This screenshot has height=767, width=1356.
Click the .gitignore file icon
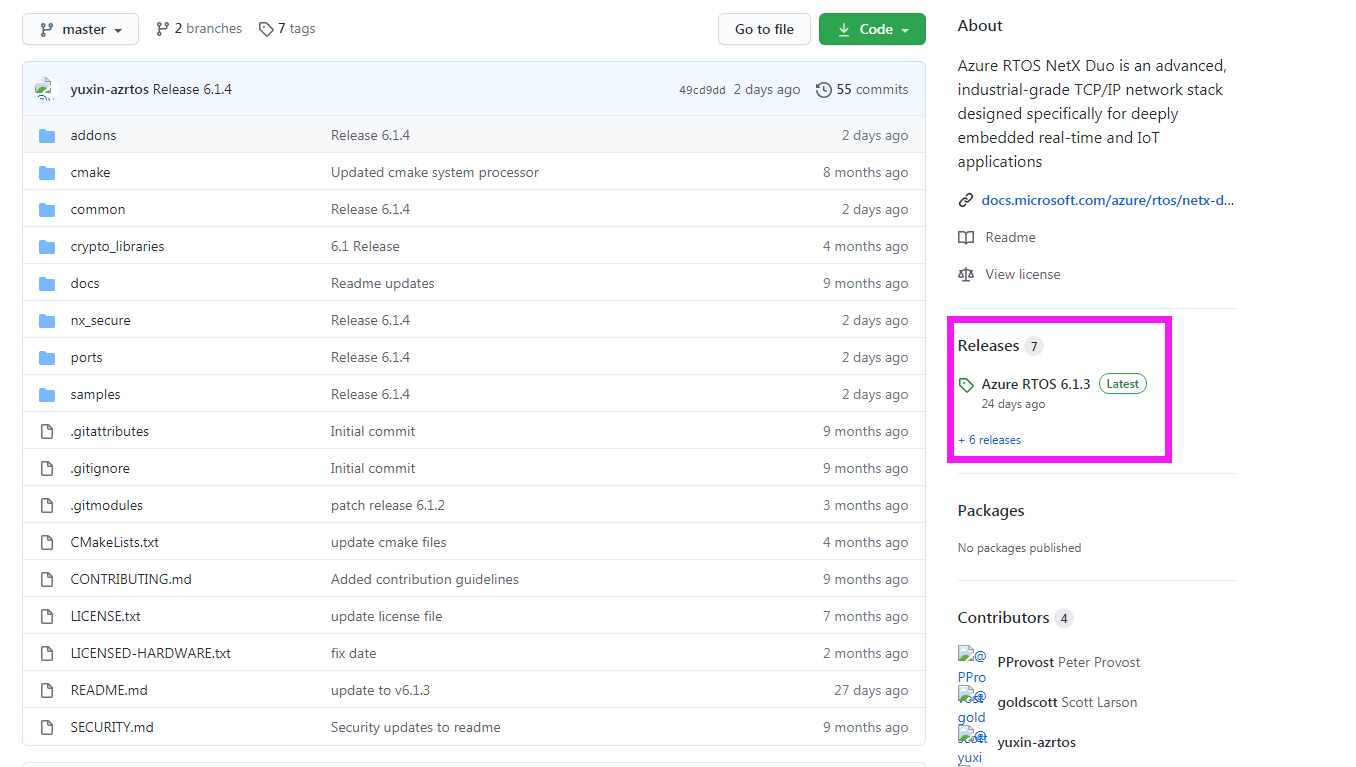pyautogui.click(x=46, y=468)
